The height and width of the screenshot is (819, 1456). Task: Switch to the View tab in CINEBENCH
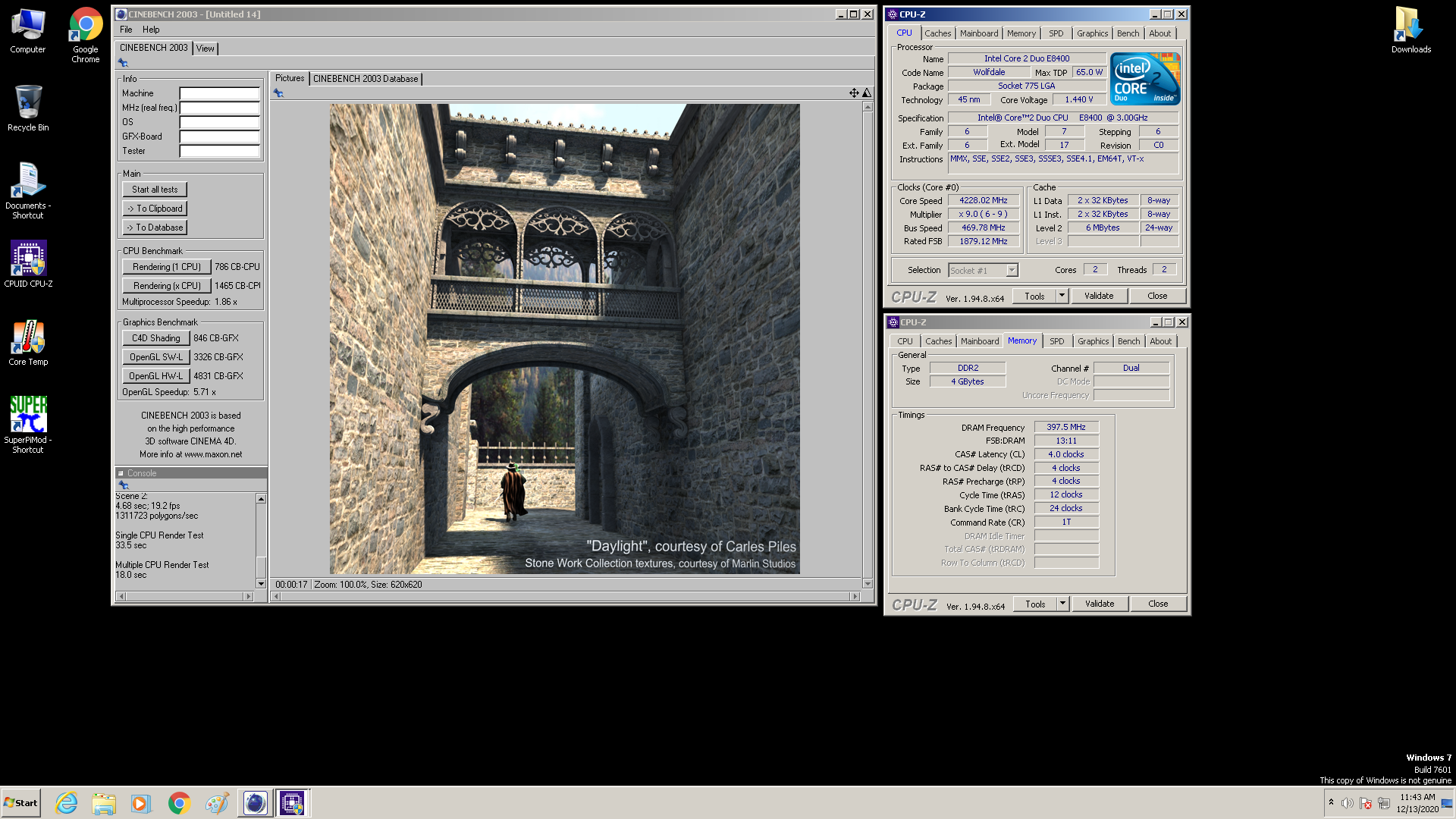tap(206, 48)
